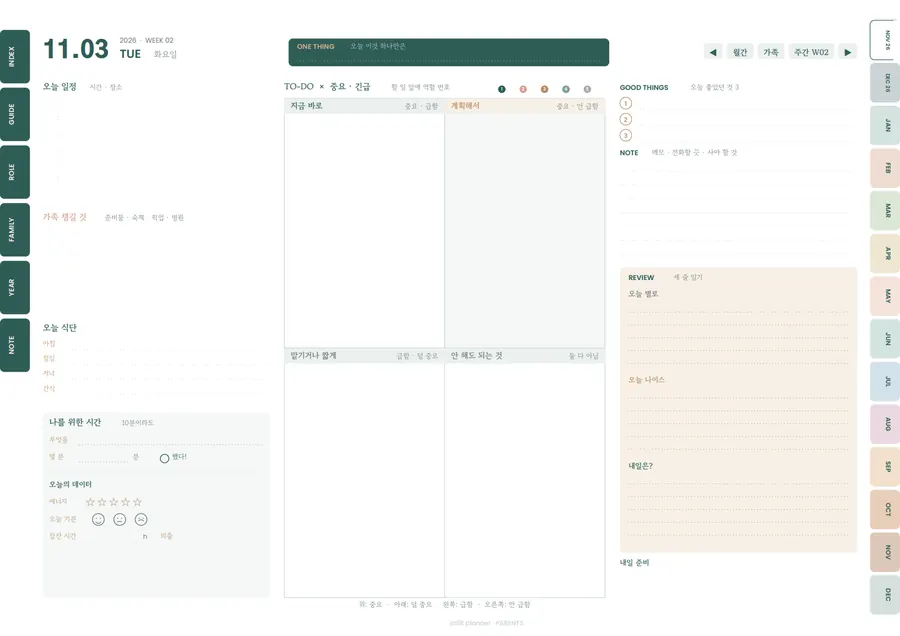Screen dimensions: 900x636
Task: Jump to the AUG month tab
Action: tap(886, 424)
